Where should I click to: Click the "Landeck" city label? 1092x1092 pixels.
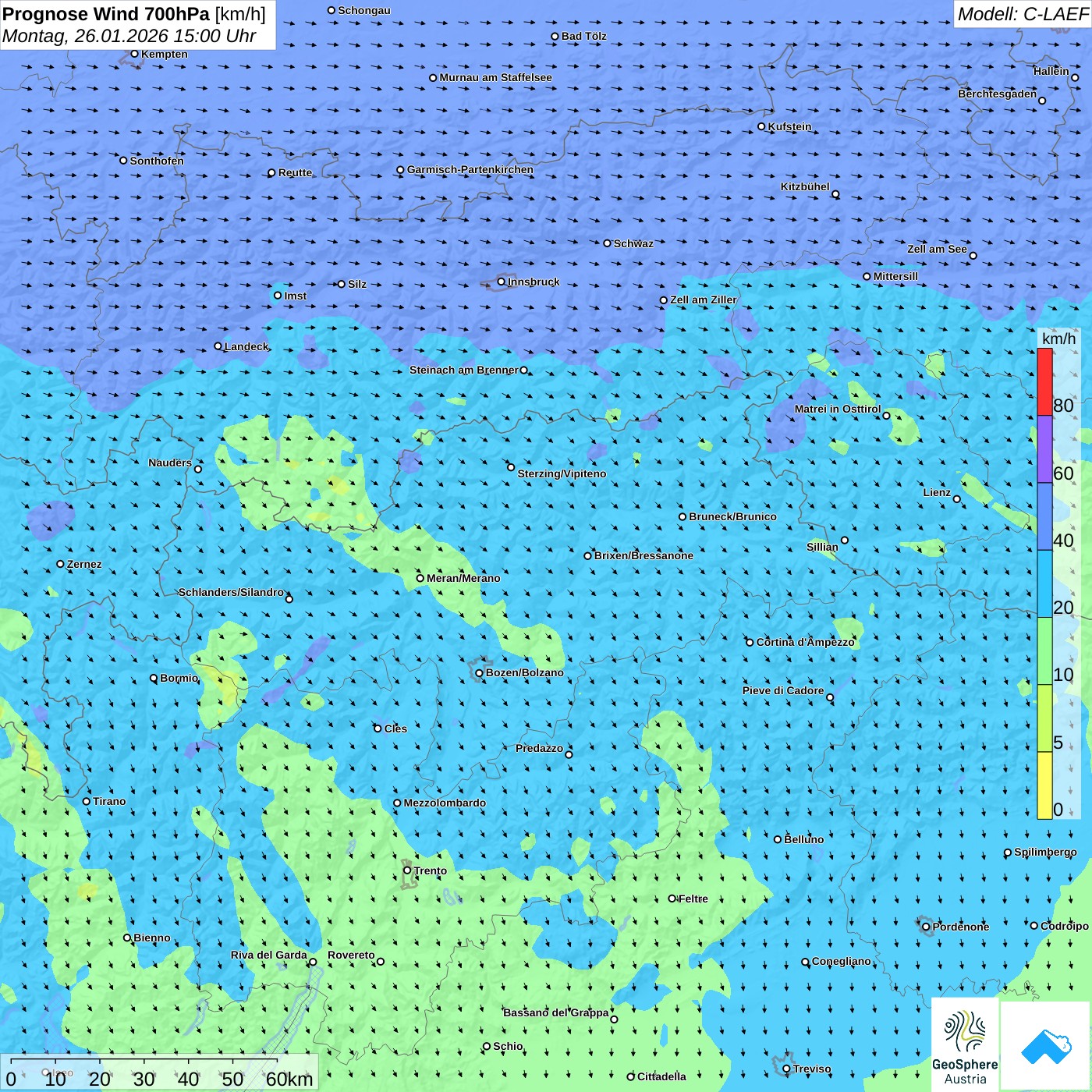(246, 346)
